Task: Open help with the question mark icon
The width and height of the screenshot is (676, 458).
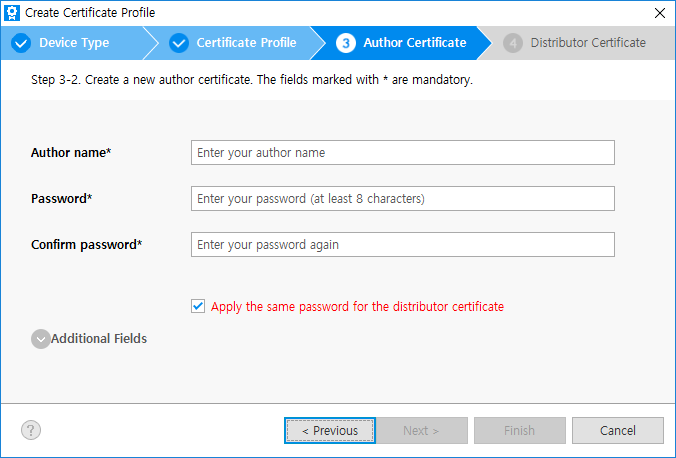Action: (31, 430)
